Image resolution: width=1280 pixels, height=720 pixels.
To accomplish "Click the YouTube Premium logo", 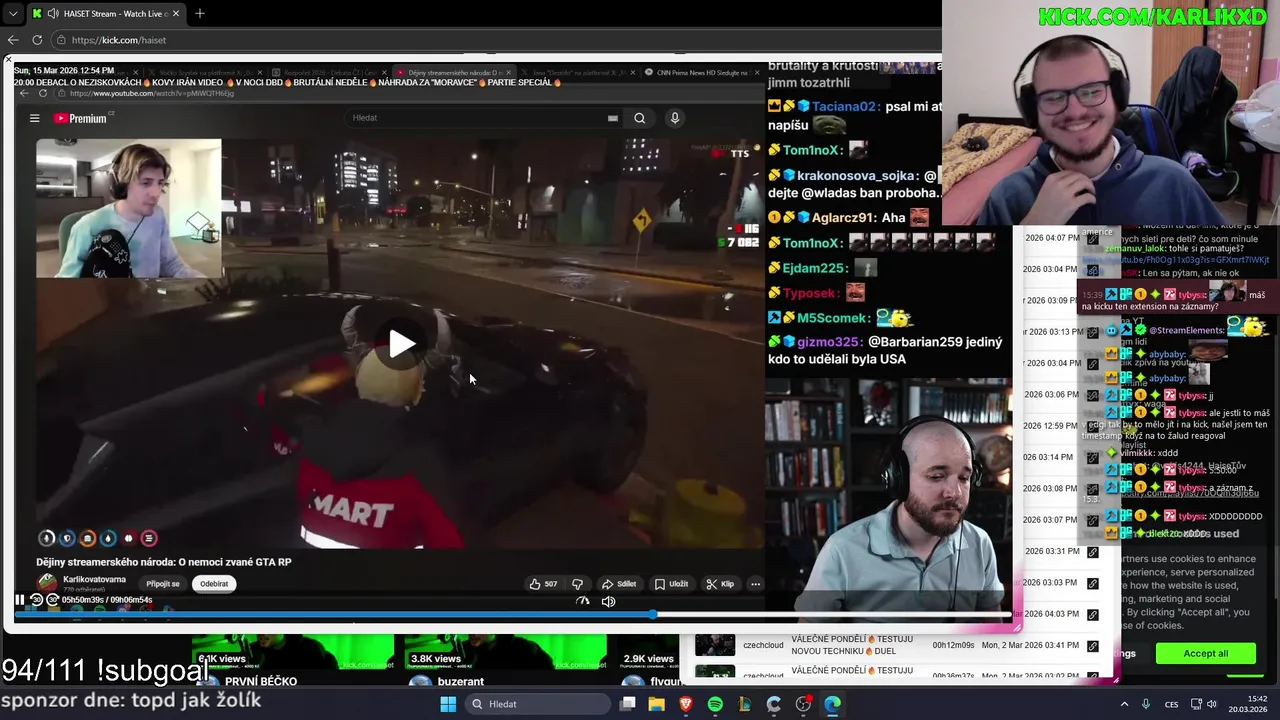I will pos(80,118).
